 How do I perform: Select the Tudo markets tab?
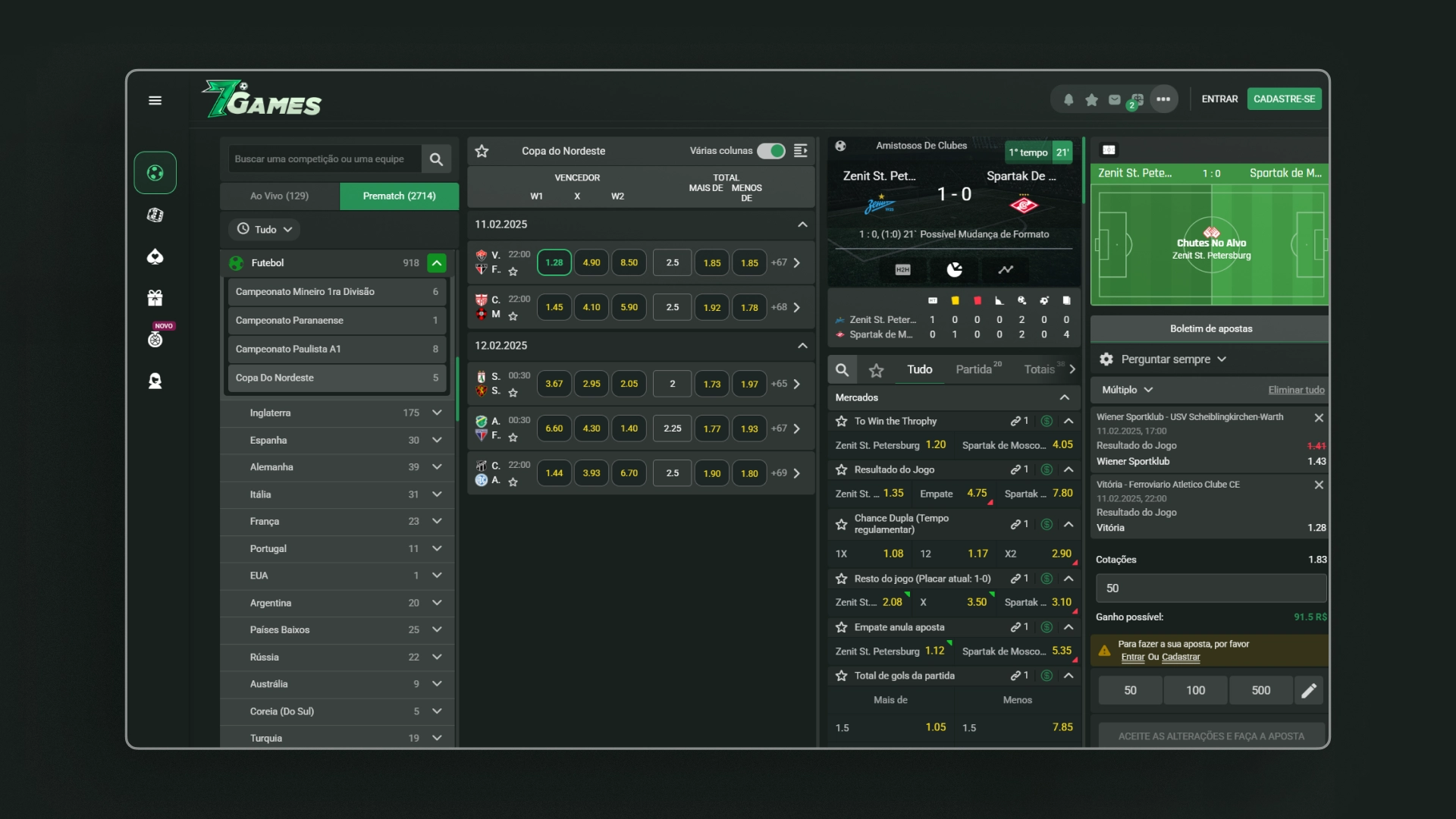920,369
